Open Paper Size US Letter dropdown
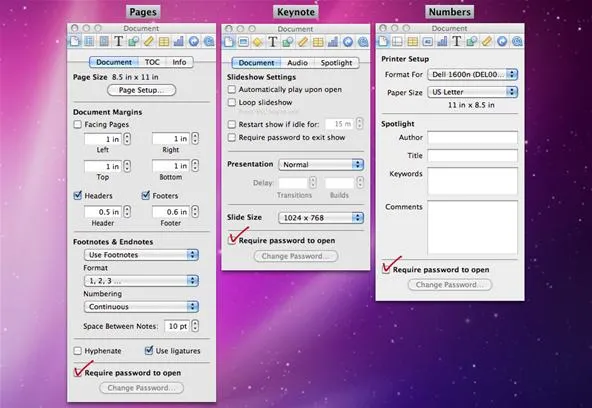The image size is (592, 408). (472, 92)
